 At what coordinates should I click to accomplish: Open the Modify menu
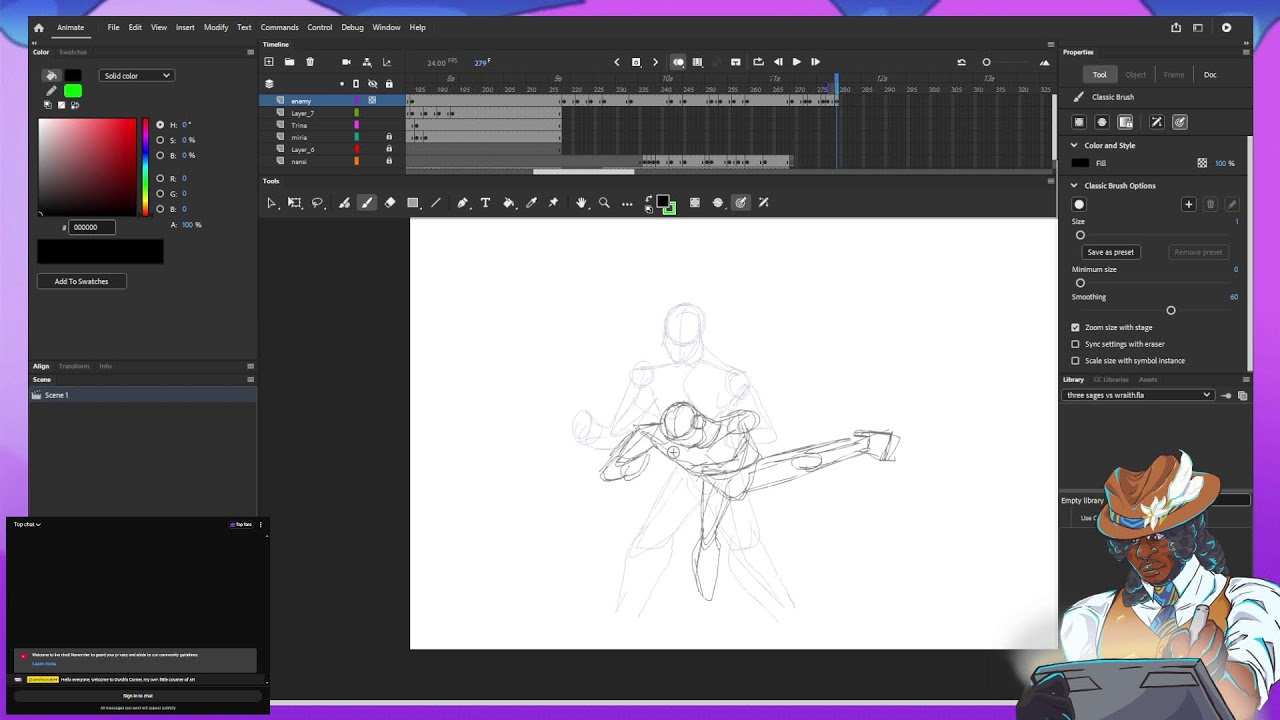tap(216, 27)
